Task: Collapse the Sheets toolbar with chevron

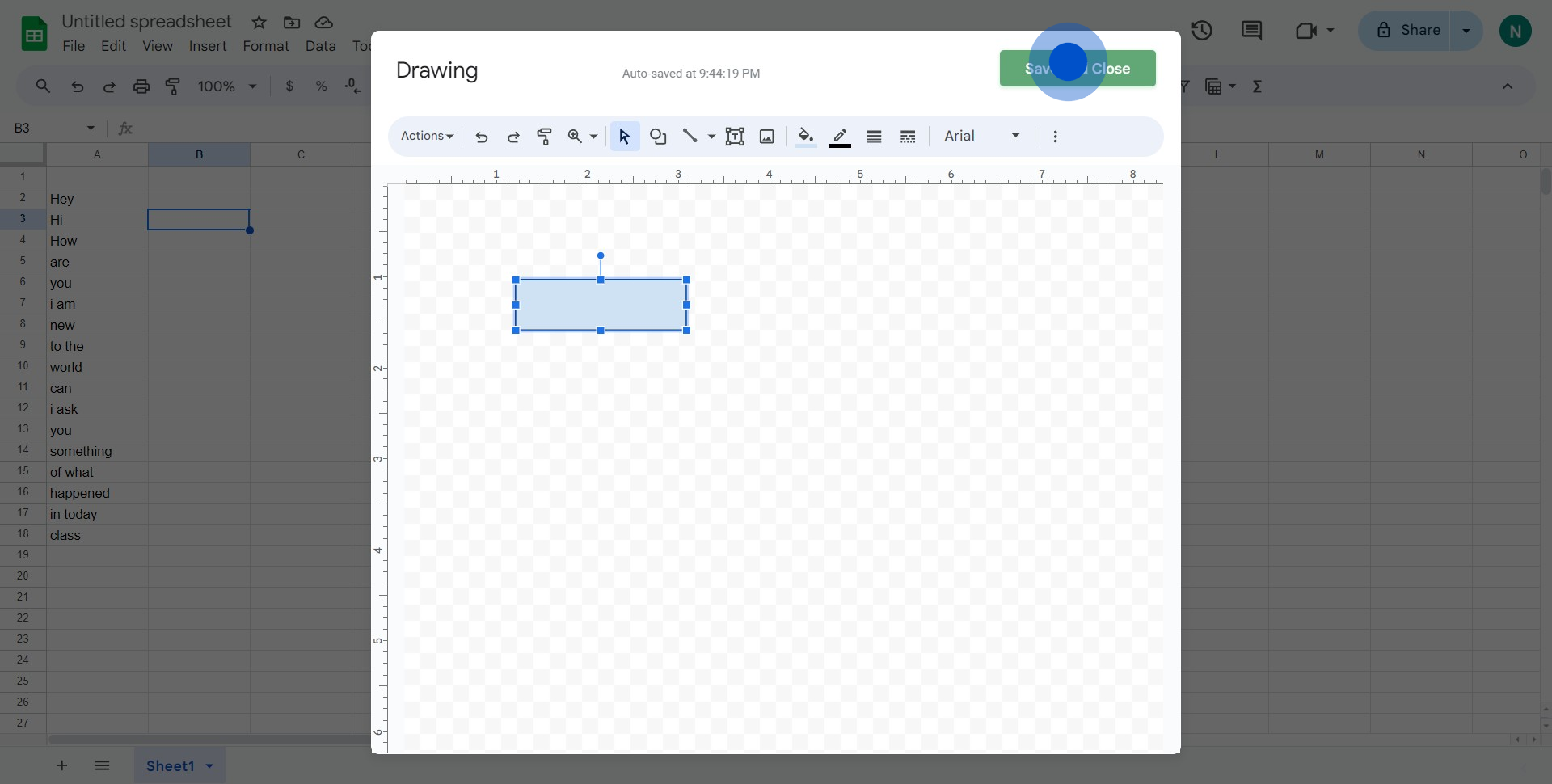Action: [x=1508, y=86]
